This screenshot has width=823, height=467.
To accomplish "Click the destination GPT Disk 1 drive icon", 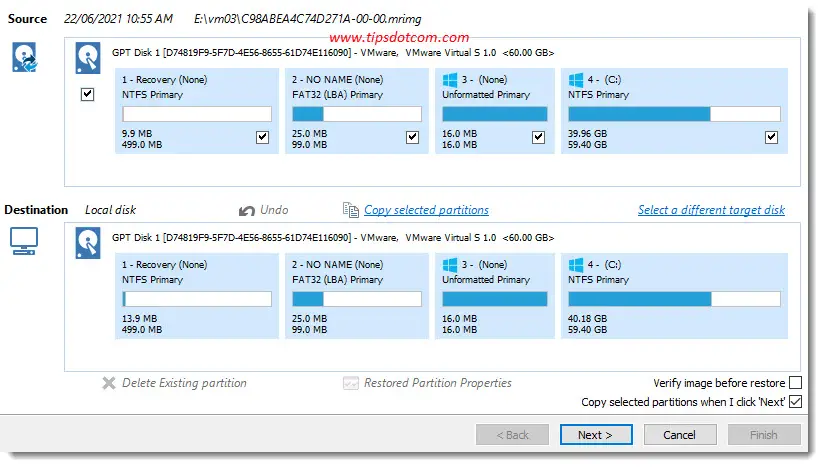I will [88, 243].
